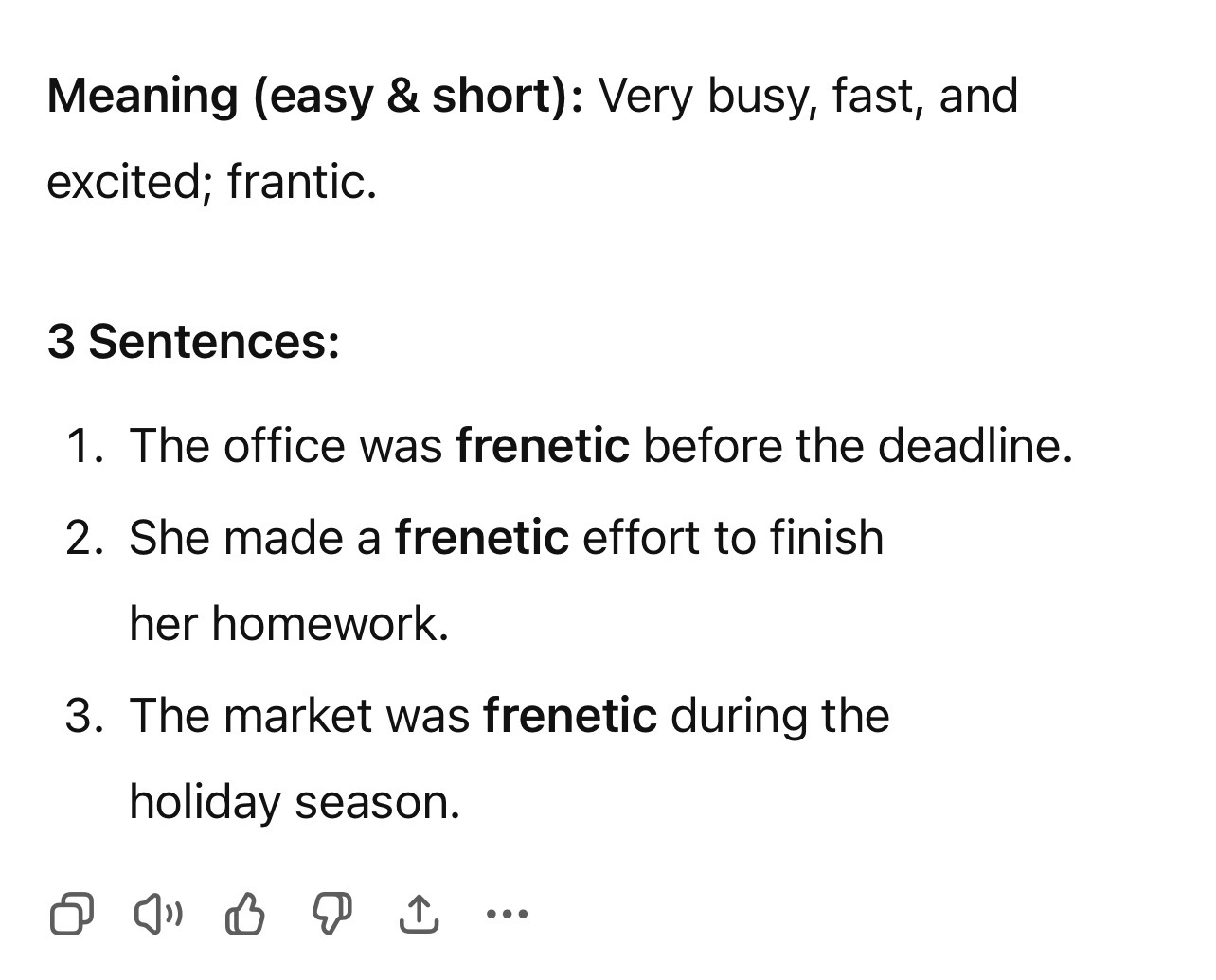Click the "3 Sentences:" heading

193,341
